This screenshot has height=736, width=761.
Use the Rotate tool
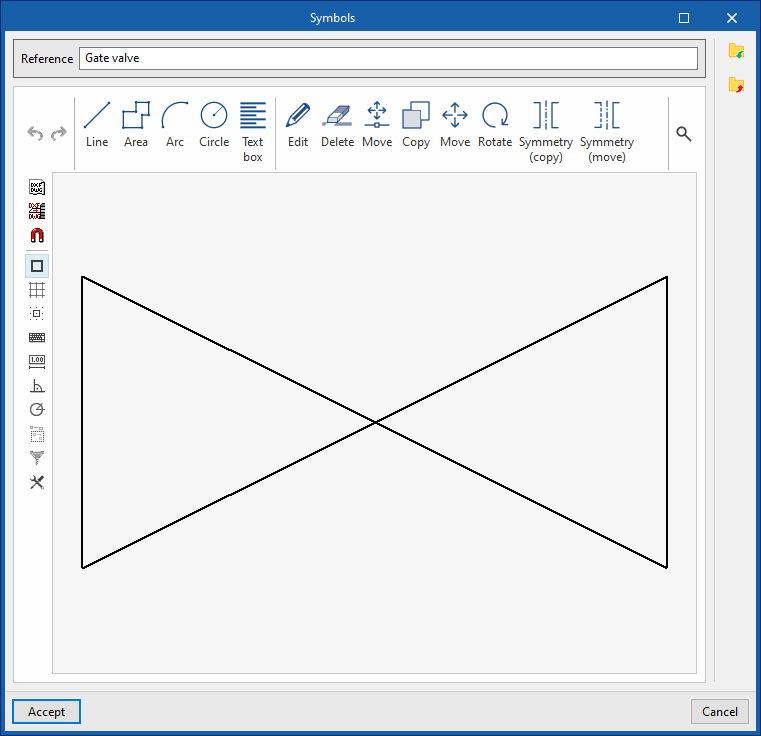point(495,125)
